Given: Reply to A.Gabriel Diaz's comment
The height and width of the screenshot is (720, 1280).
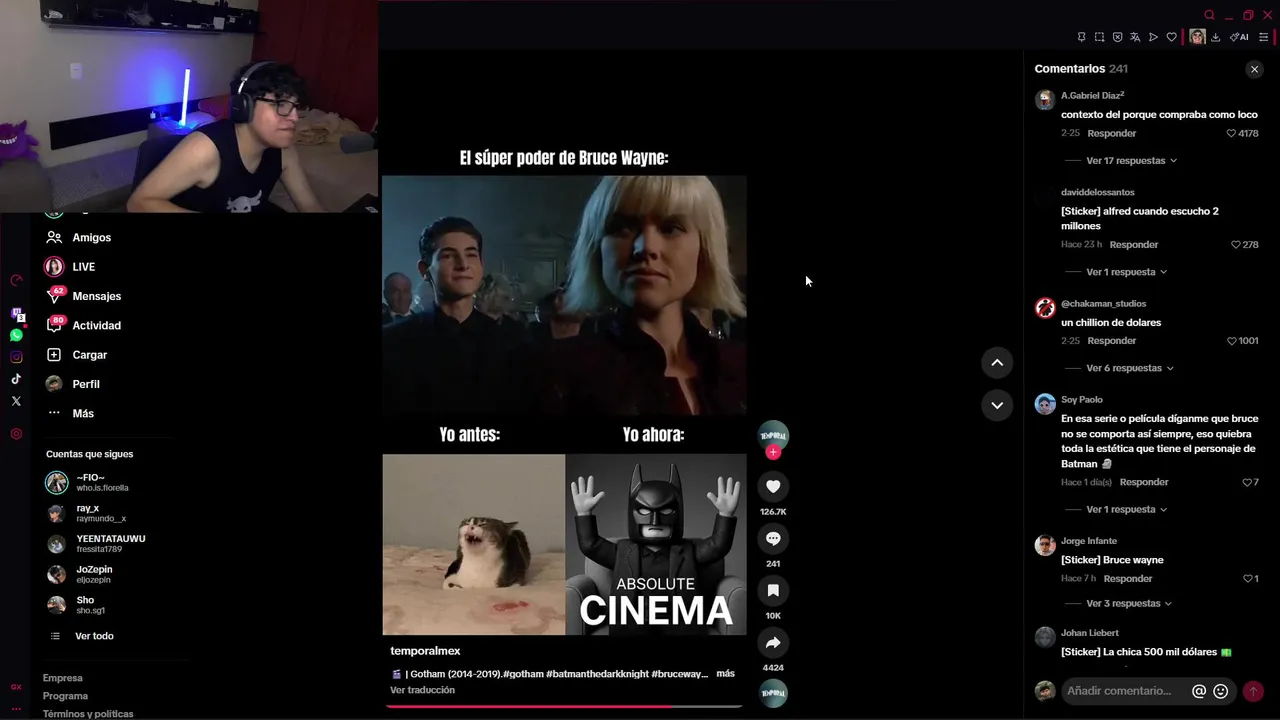Looking at the screenshot, I should tap(1111, 133).
